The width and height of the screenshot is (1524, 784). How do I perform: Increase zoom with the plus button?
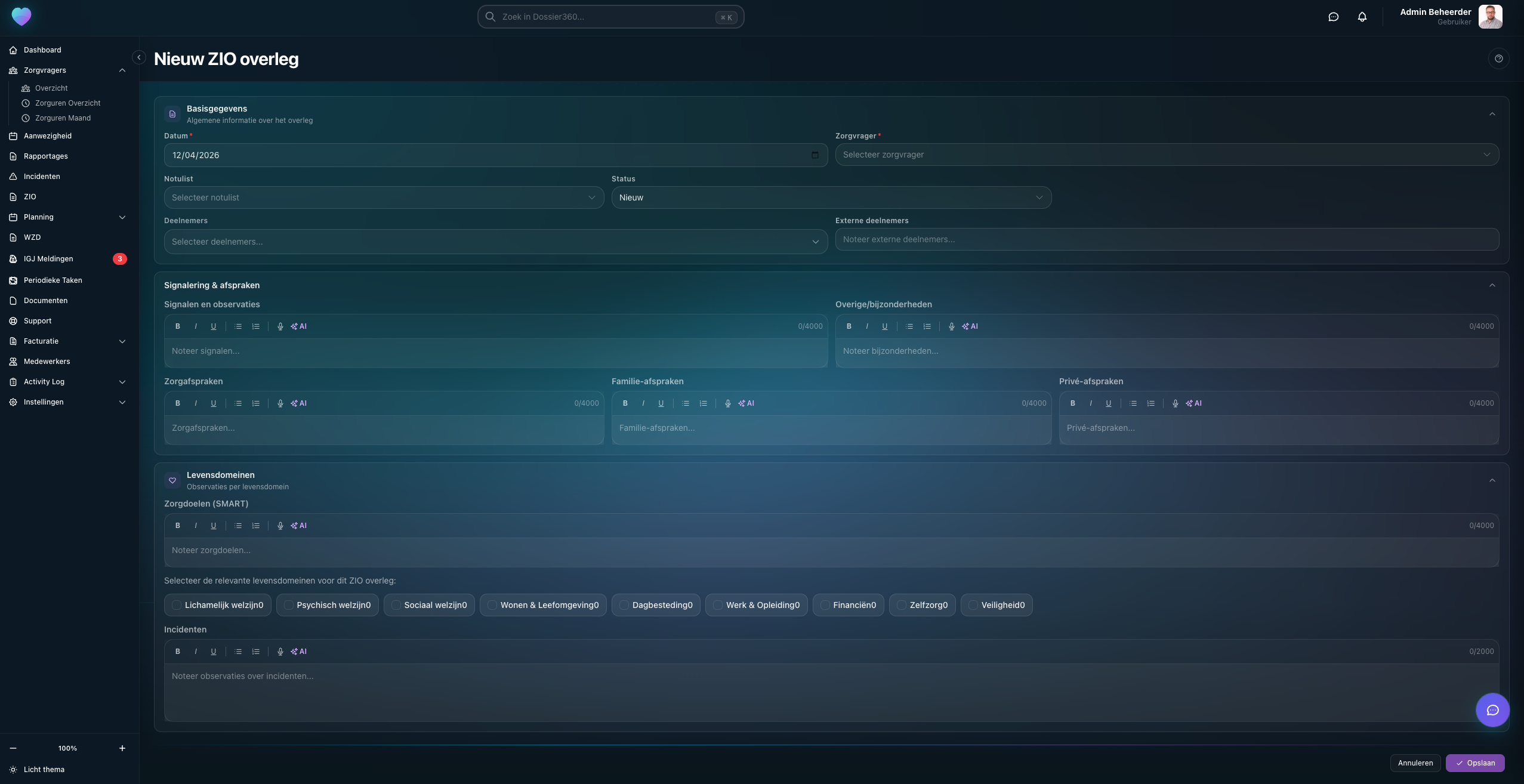[x=122, y=748]
